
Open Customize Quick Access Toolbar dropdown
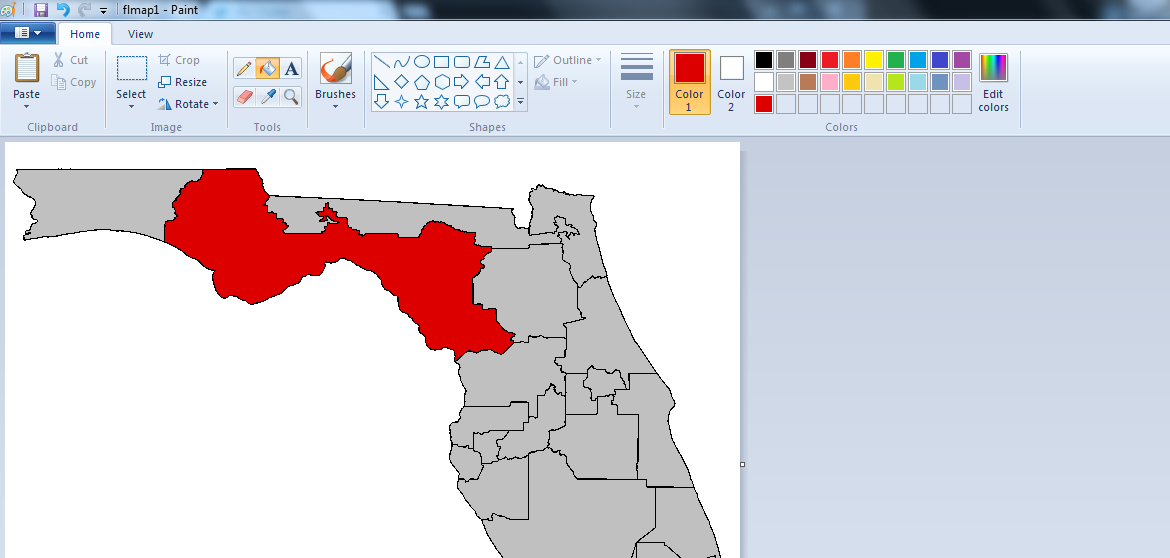click(103, 10)
